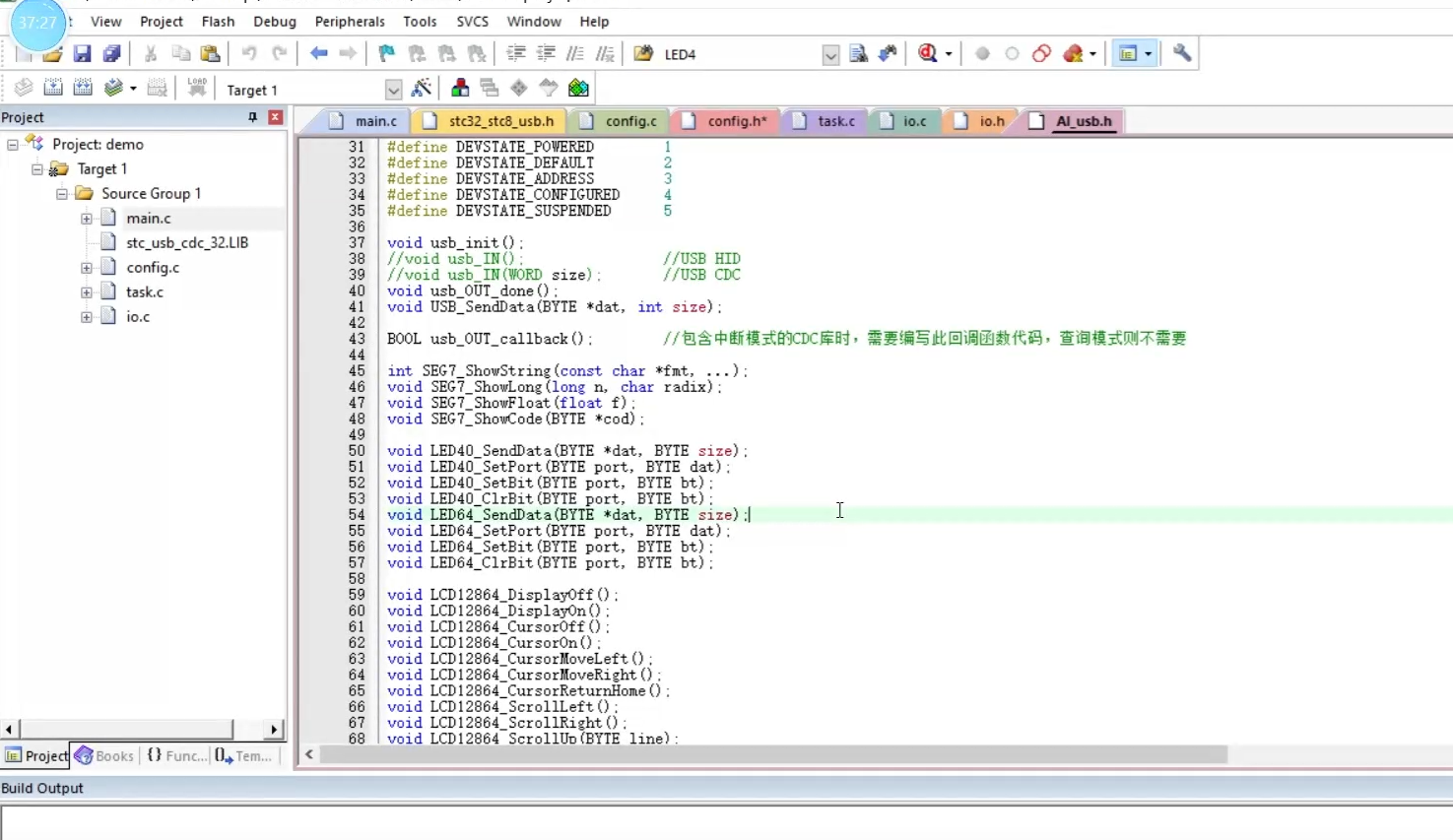Cut the selected text
Screen dimensions: 1453x840
(151, 54)
